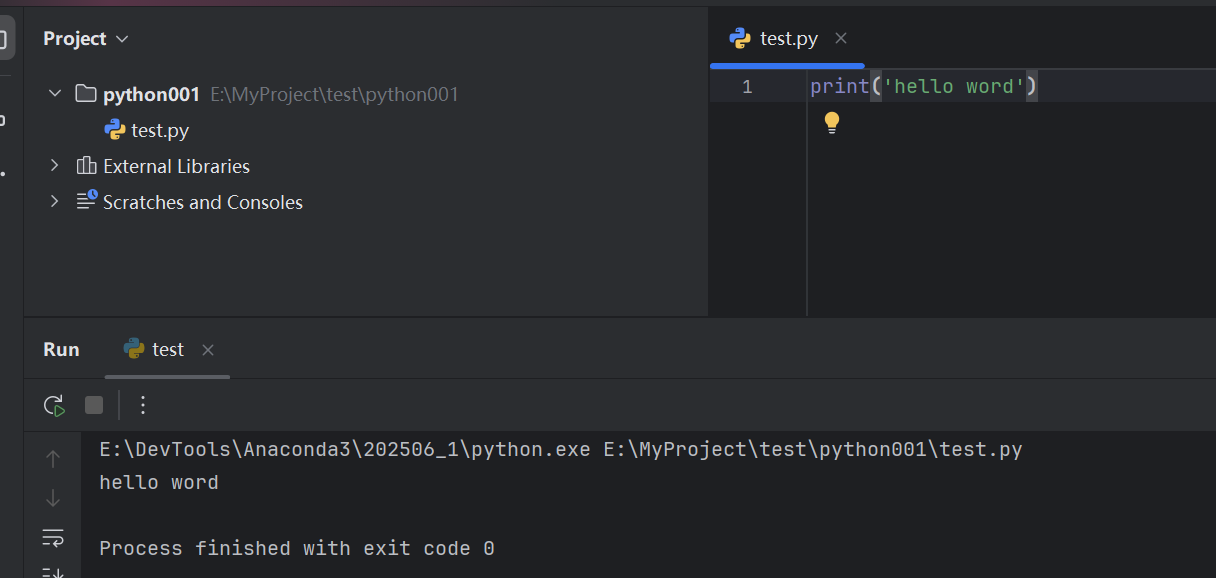Select test.py in the Project tree

tap(160, 130)
